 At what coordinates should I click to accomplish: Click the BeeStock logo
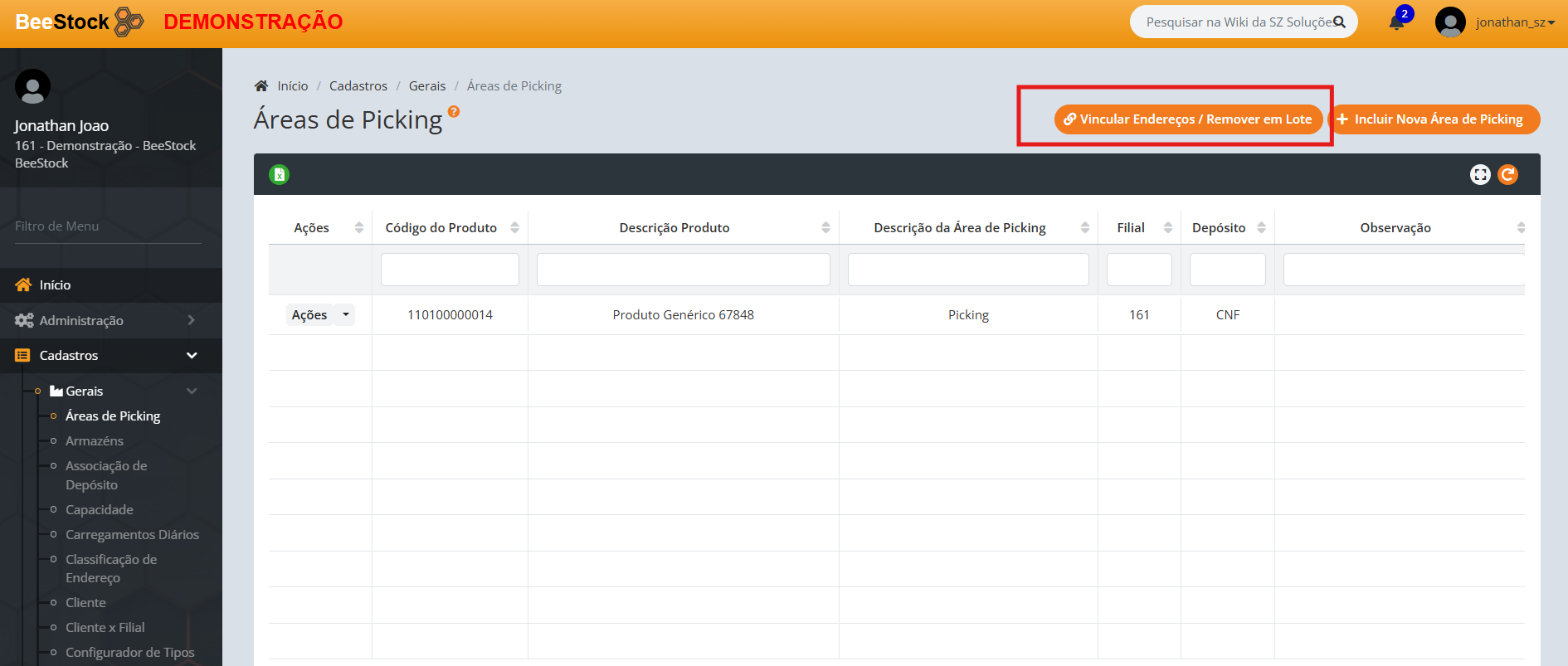(x=79, y=22)
